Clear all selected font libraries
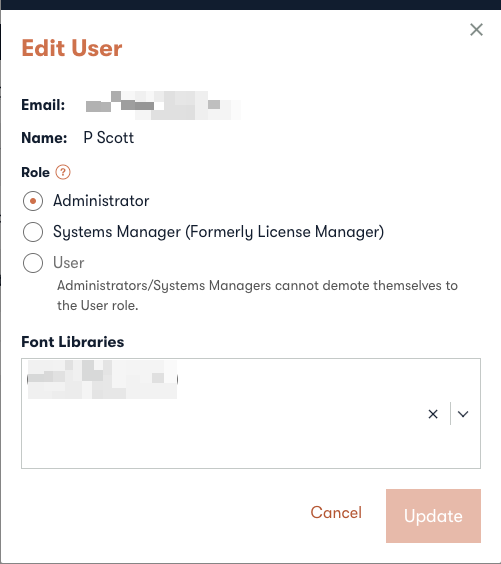501x564 pixels. pyautogui.click(x=433, y=414)
